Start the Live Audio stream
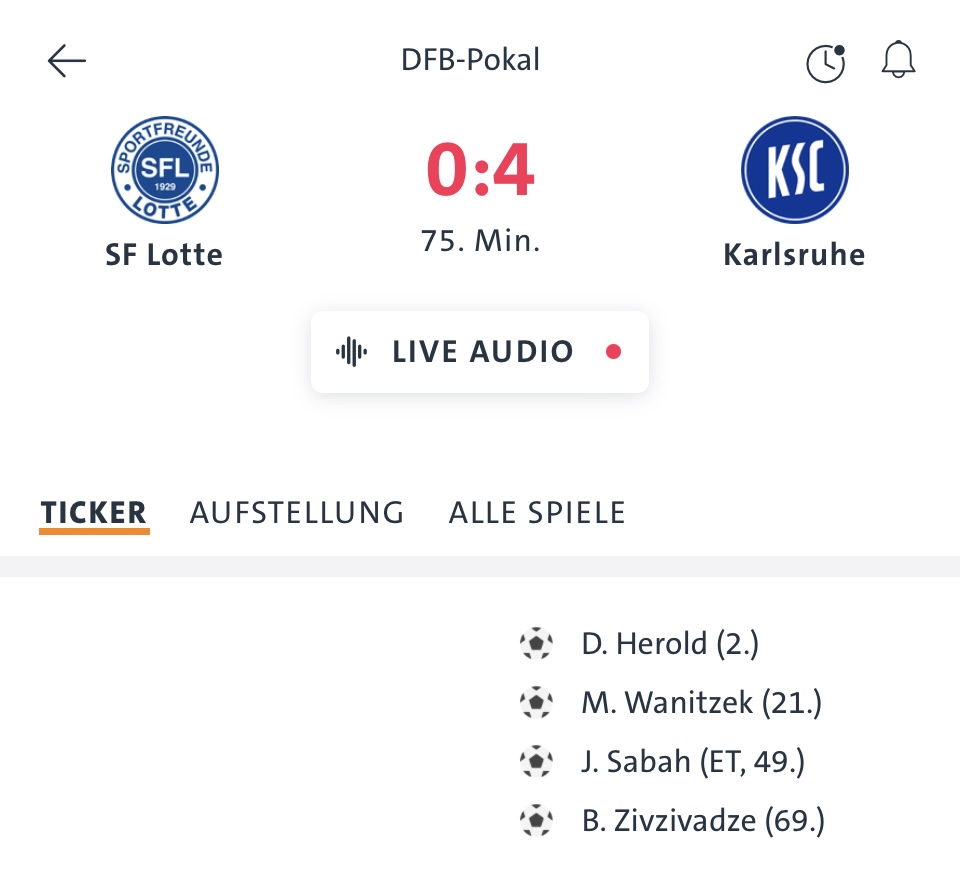Screen dimensions: 960x881 pyautogui.click(x=480, y=351)
